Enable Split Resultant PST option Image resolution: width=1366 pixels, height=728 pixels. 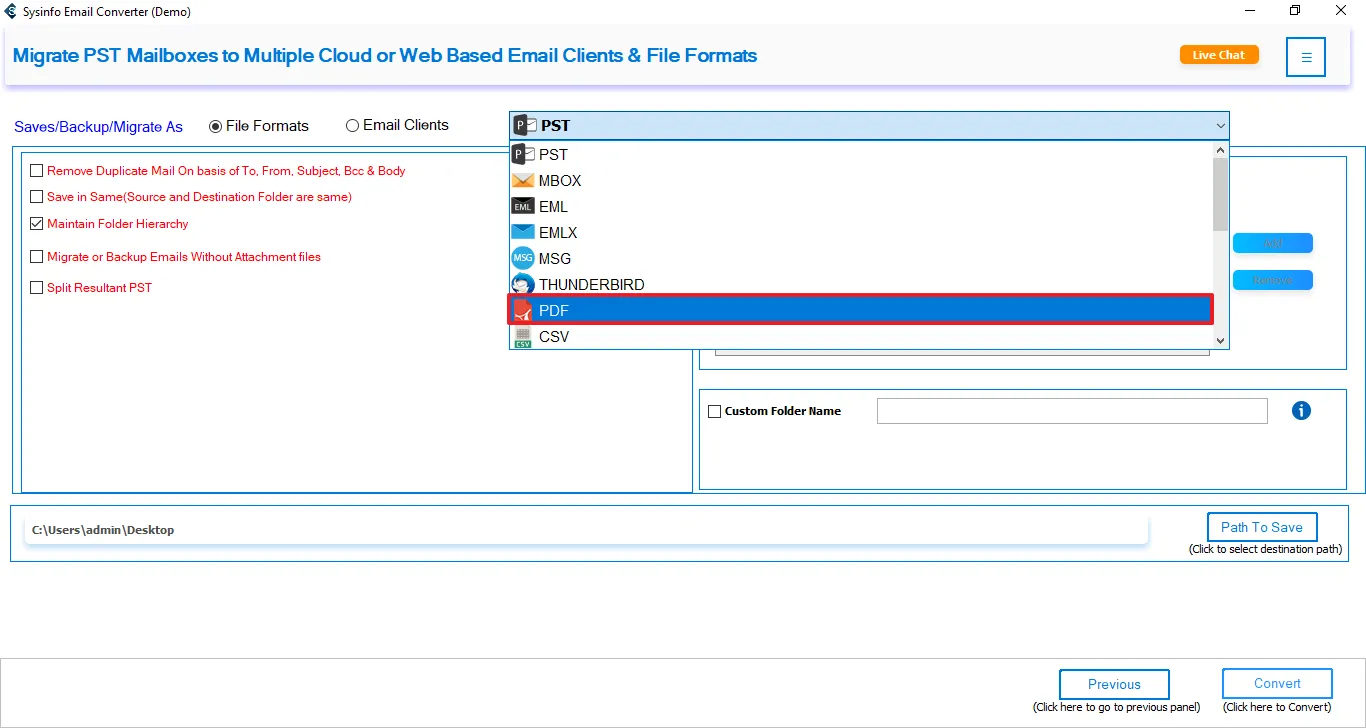37,288
